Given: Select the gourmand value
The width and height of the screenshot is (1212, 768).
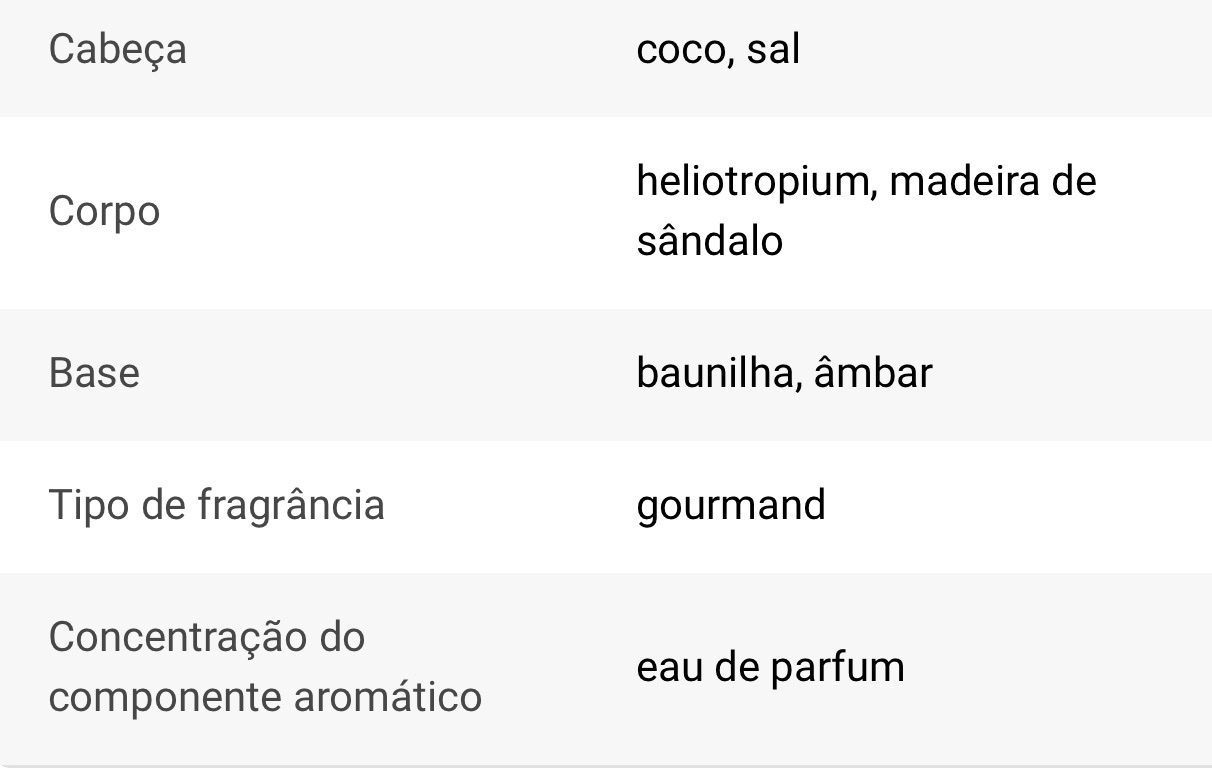Looking at the screenshot, I should [731, 505].
